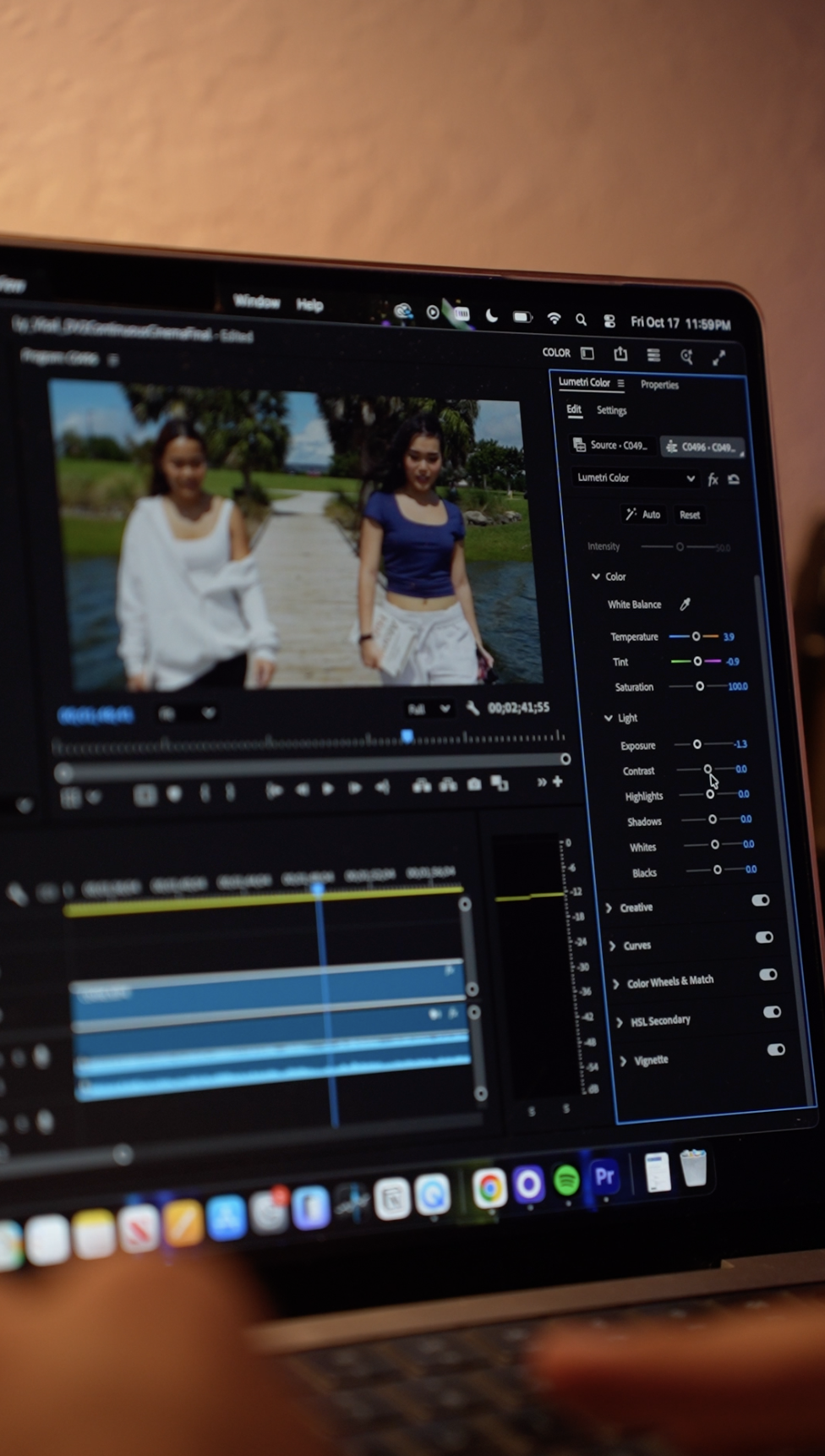
Task: Click the Temperature slider handle
Action: [696, 636]
